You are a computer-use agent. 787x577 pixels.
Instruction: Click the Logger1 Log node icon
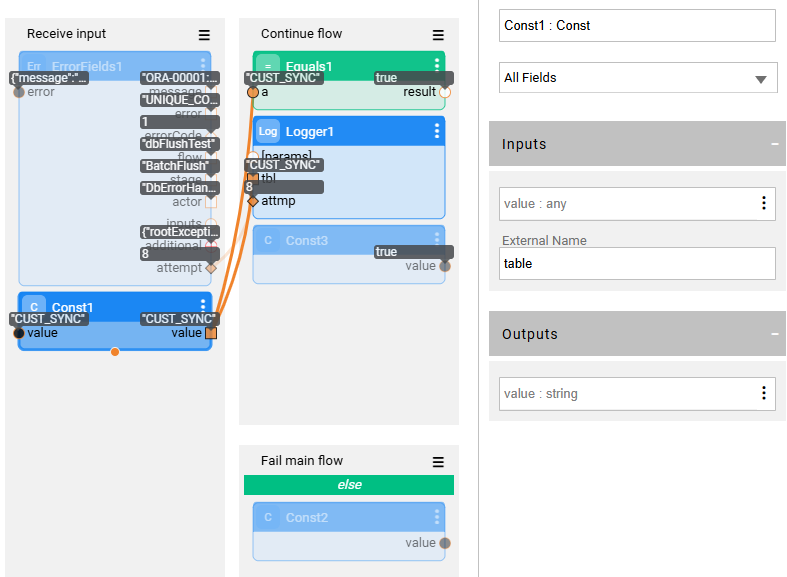[x=268, y=131]
